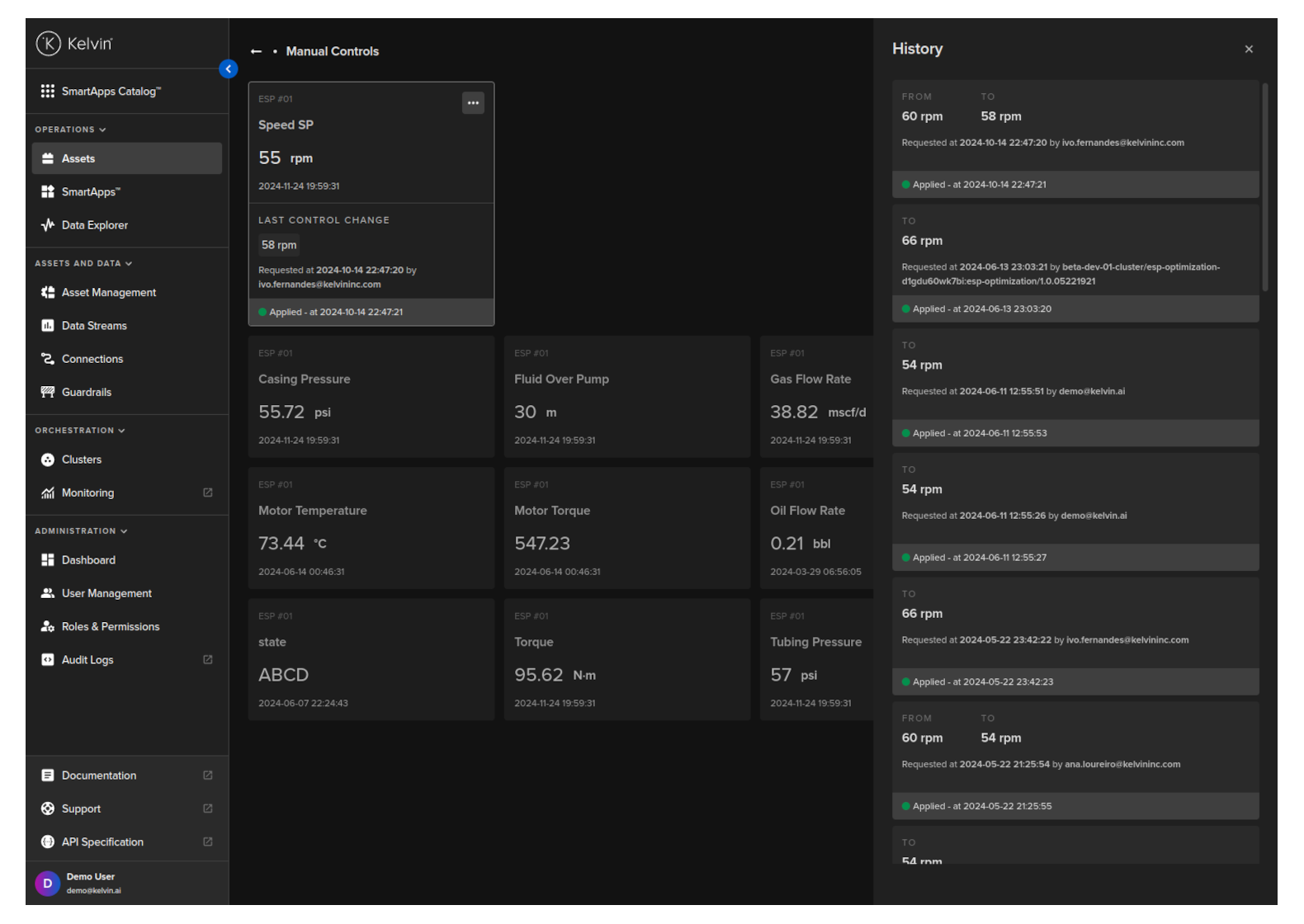Open the Audit Logs link

pos(87,660)
